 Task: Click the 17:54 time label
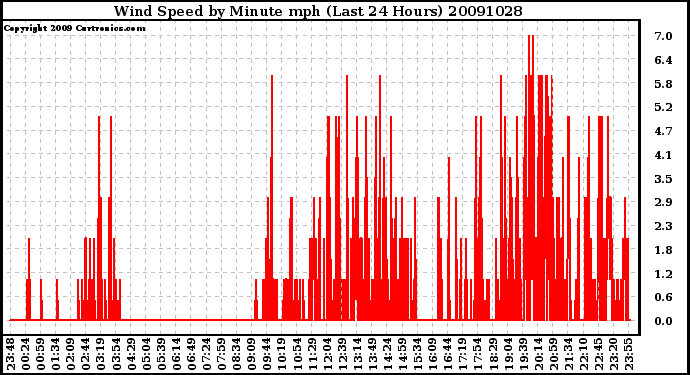tap(478, 354)
